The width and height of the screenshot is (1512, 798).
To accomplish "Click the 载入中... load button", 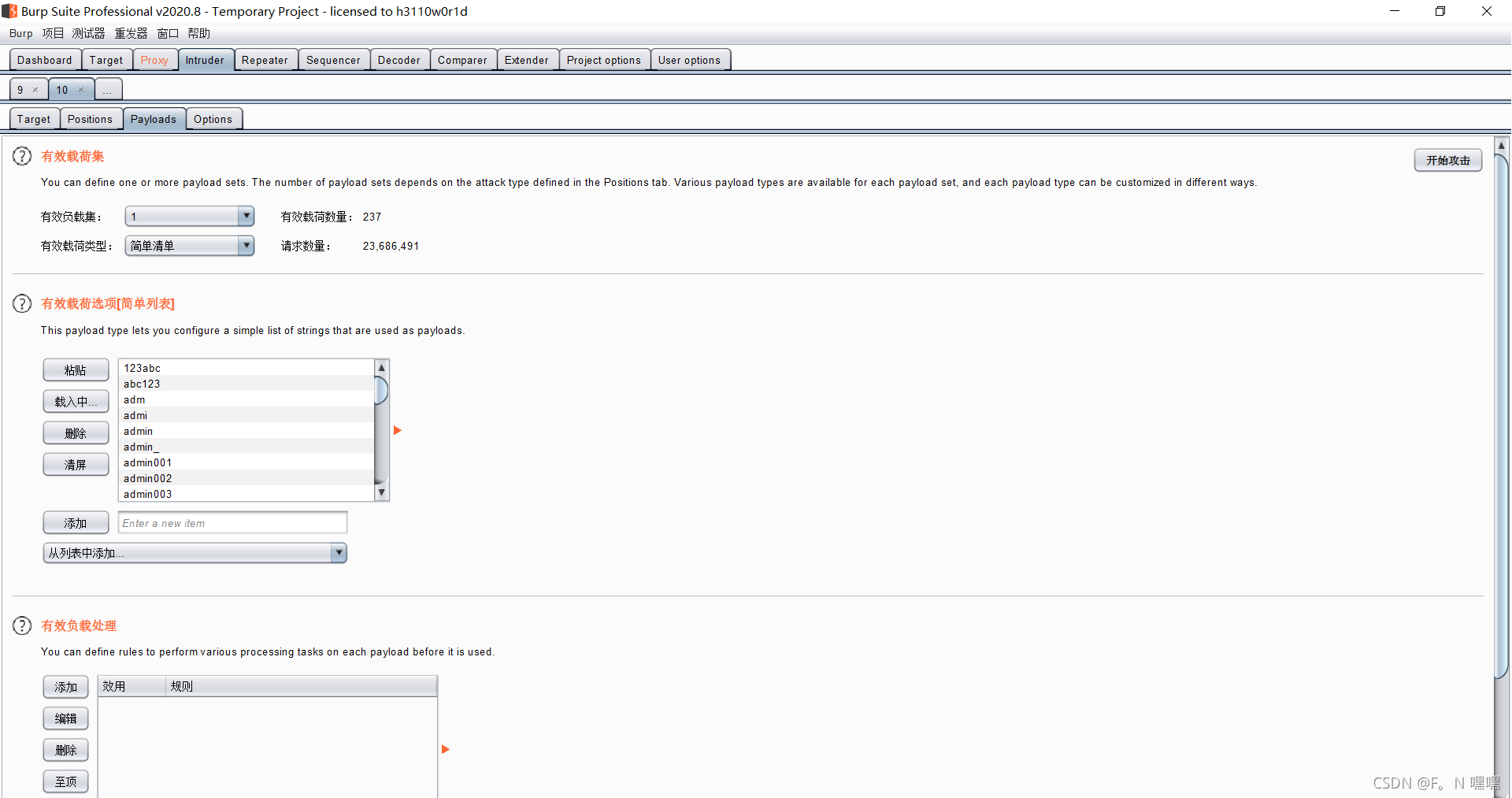I will (x=76, y=402).
